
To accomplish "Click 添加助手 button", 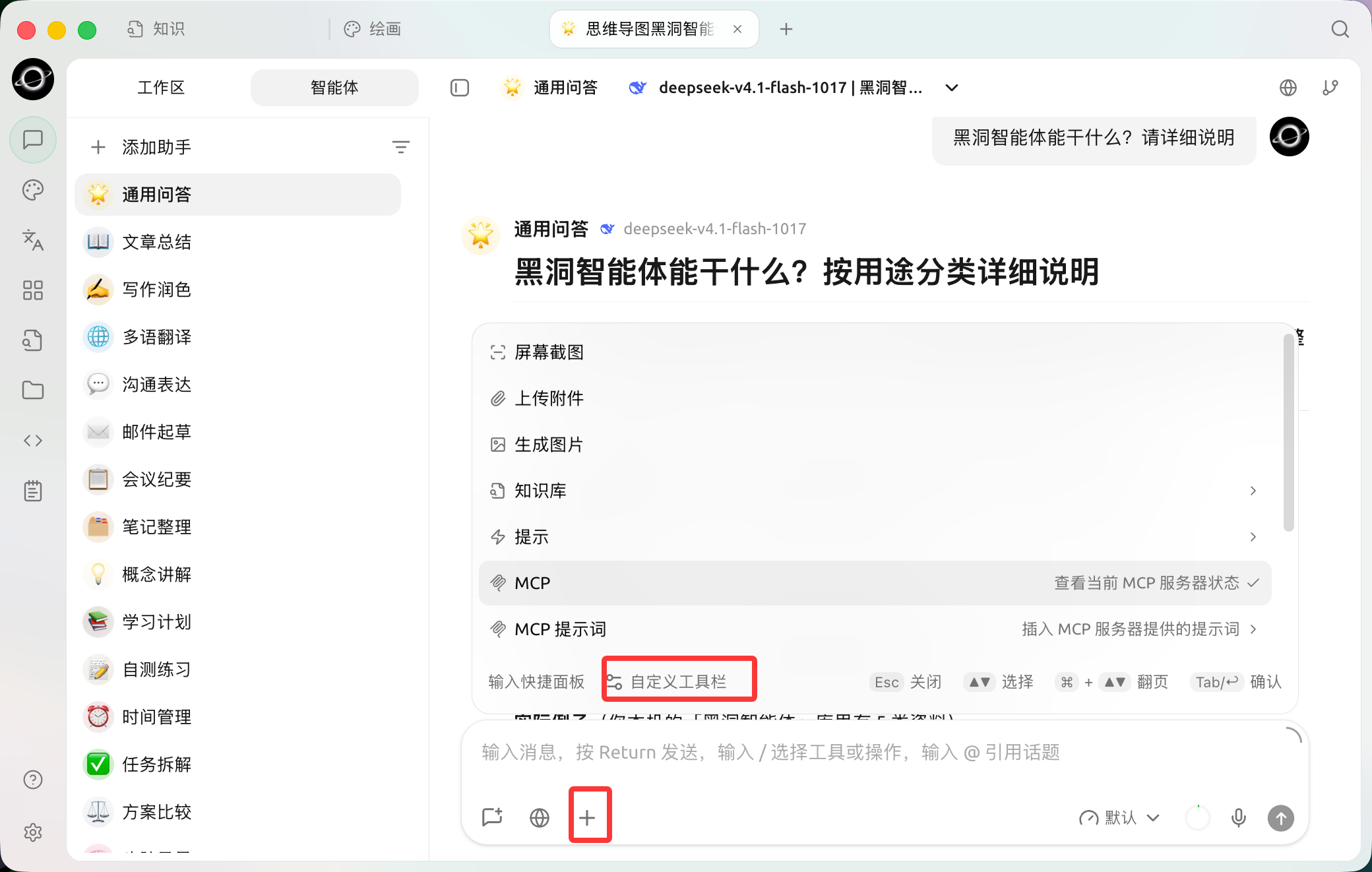I will (x=140, y=147).
